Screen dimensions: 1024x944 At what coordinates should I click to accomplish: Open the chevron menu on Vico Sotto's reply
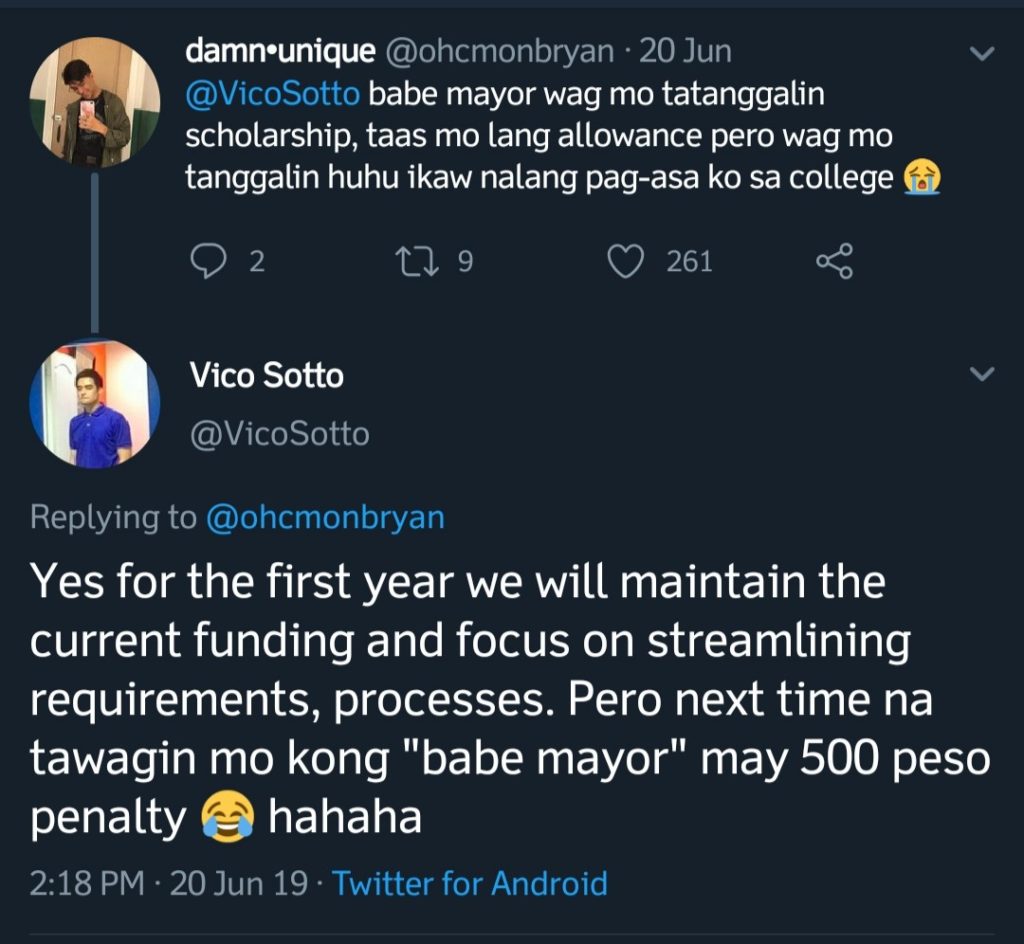[x=983, y=375]
